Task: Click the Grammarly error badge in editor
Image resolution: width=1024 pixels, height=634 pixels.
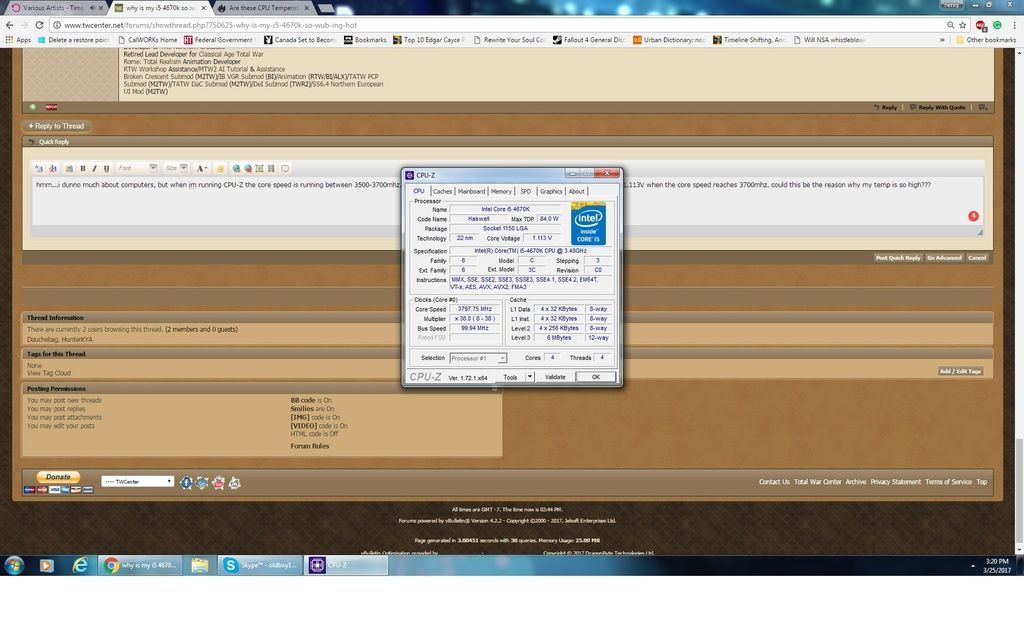Action: point(973,216)
